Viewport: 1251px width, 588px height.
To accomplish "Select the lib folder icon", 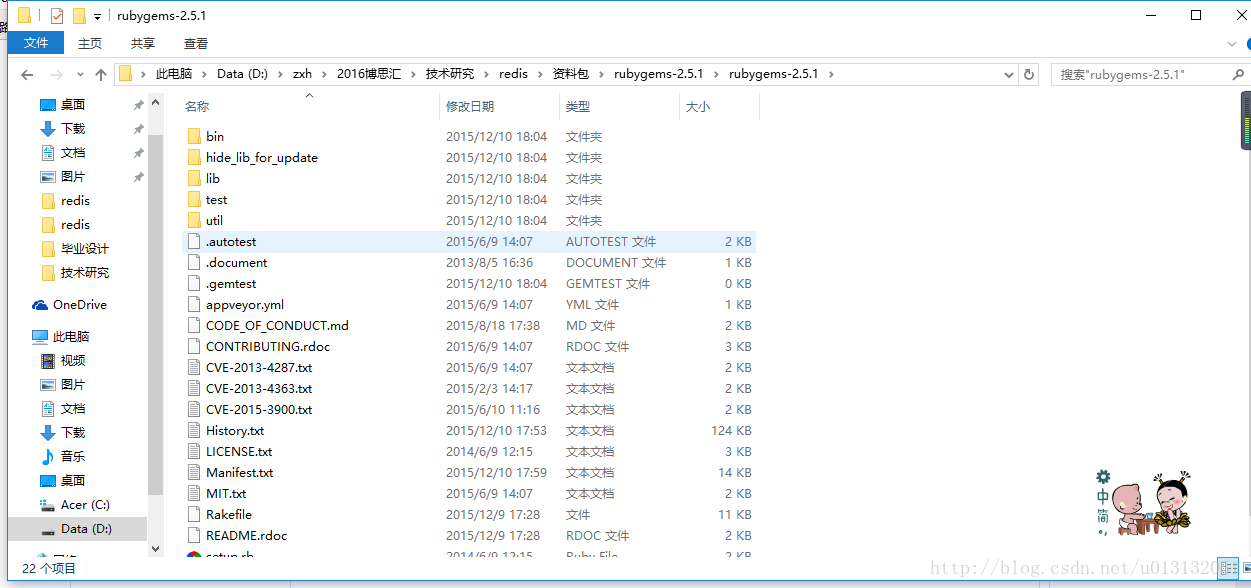I will [194, 178].
